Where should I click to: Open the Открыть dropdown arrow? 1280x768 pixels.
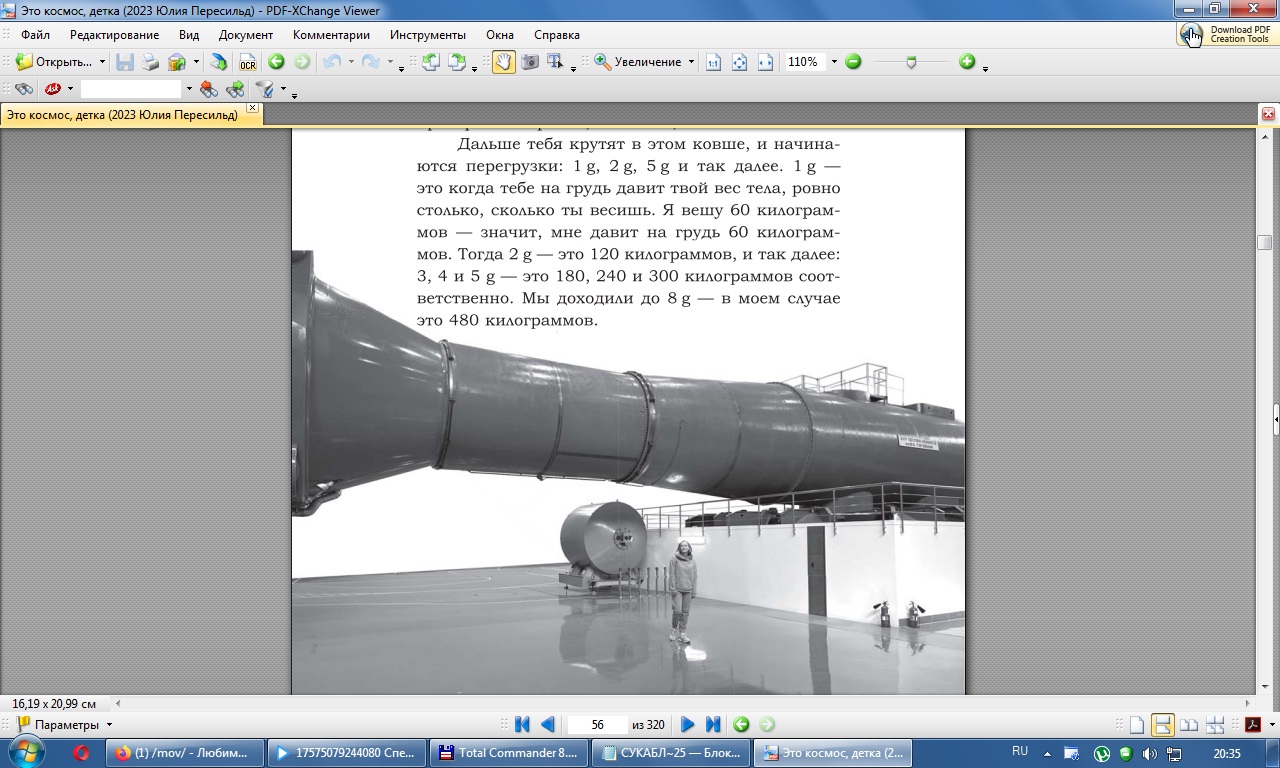click(x=102, y=62)
